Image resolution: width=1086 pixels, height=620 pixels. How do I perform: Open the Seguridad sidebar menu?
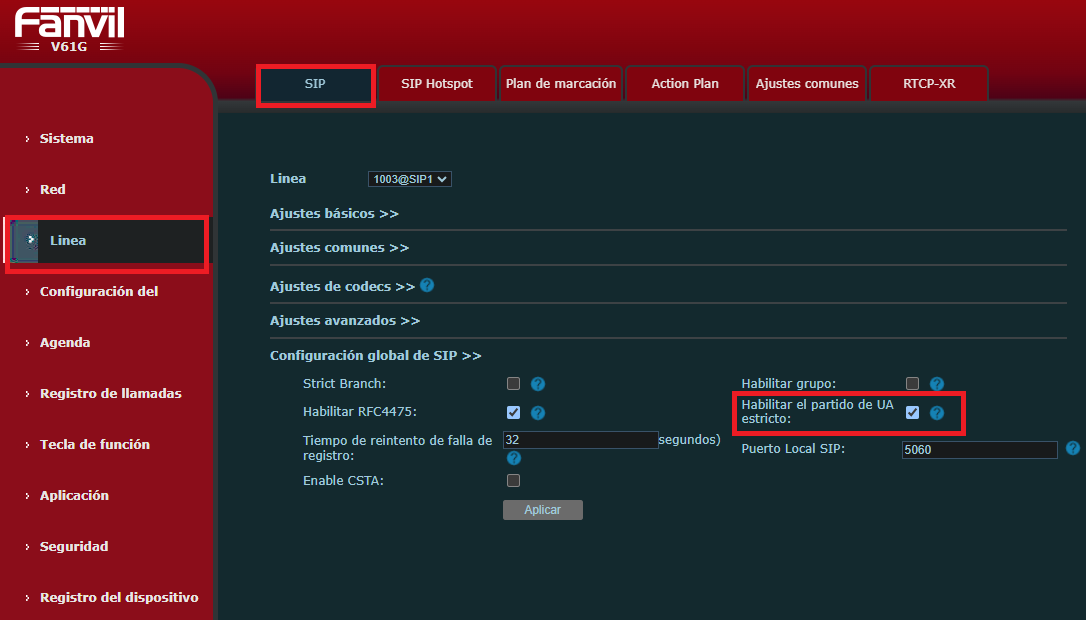coord(73,547)
